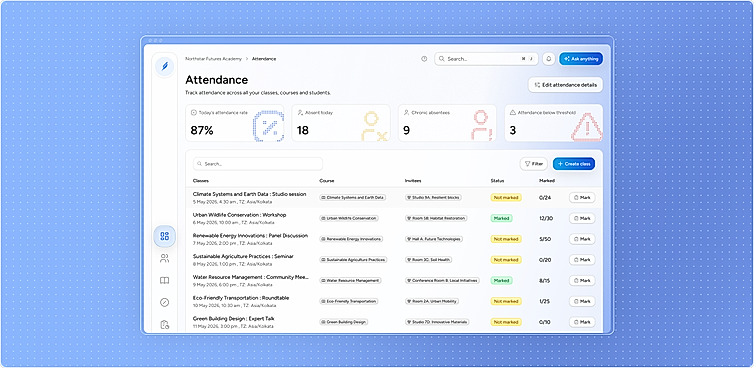
Task: Click 'Hall A: Future Technologies' invitee tag
Action: point(434,239)
